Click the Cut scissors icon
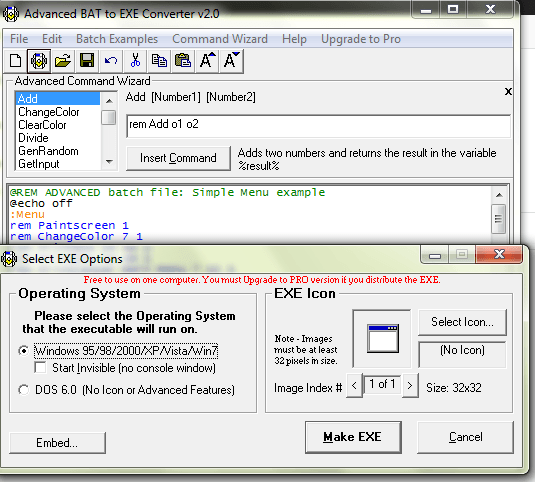 135,61
